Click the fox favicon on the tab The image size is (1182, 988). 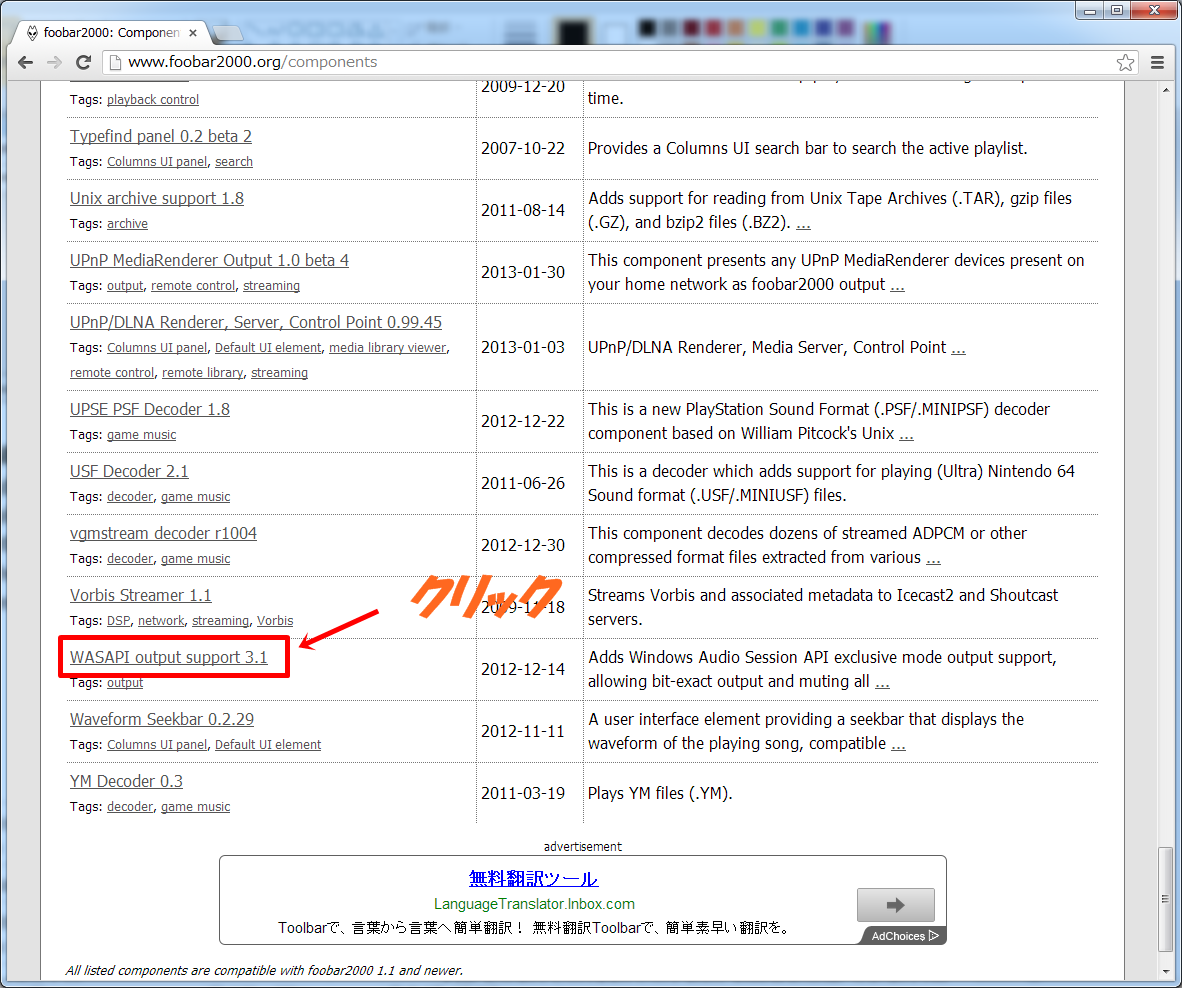pos(32,32)
